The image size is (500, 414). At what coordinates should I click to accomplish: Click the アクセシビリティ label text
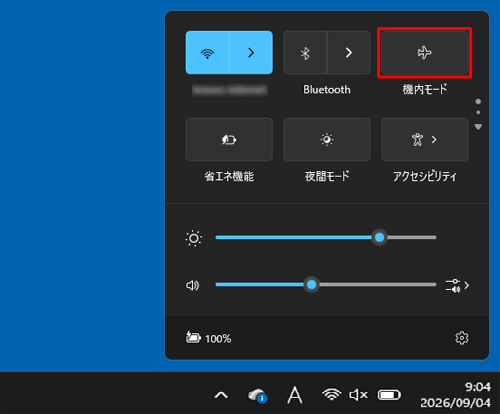[x=425, y=176]
